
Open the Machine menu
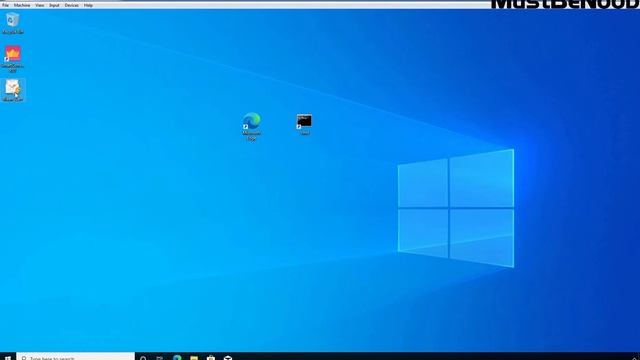(x=22, y=5)
